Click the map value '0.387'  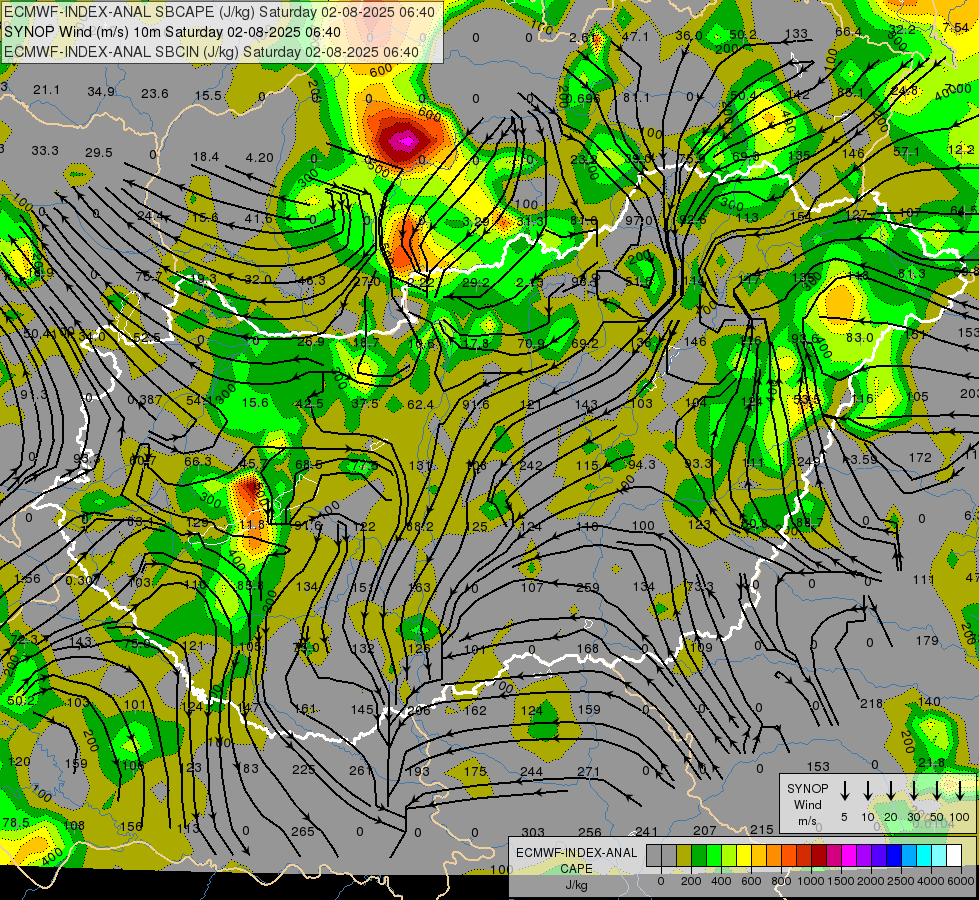point(145,400)
